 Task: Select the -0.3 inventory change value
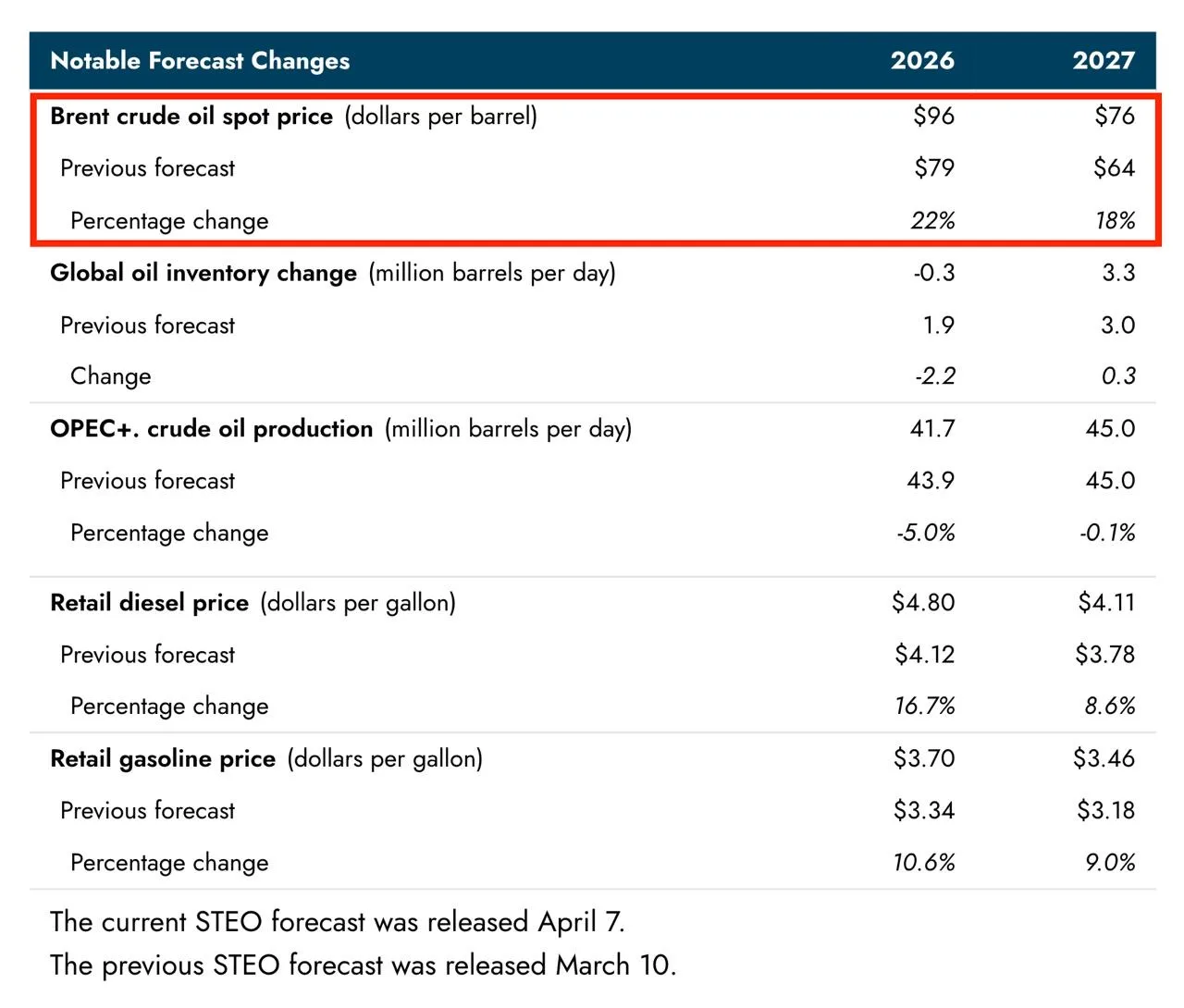pyautogui.click(x=933, y=273)
